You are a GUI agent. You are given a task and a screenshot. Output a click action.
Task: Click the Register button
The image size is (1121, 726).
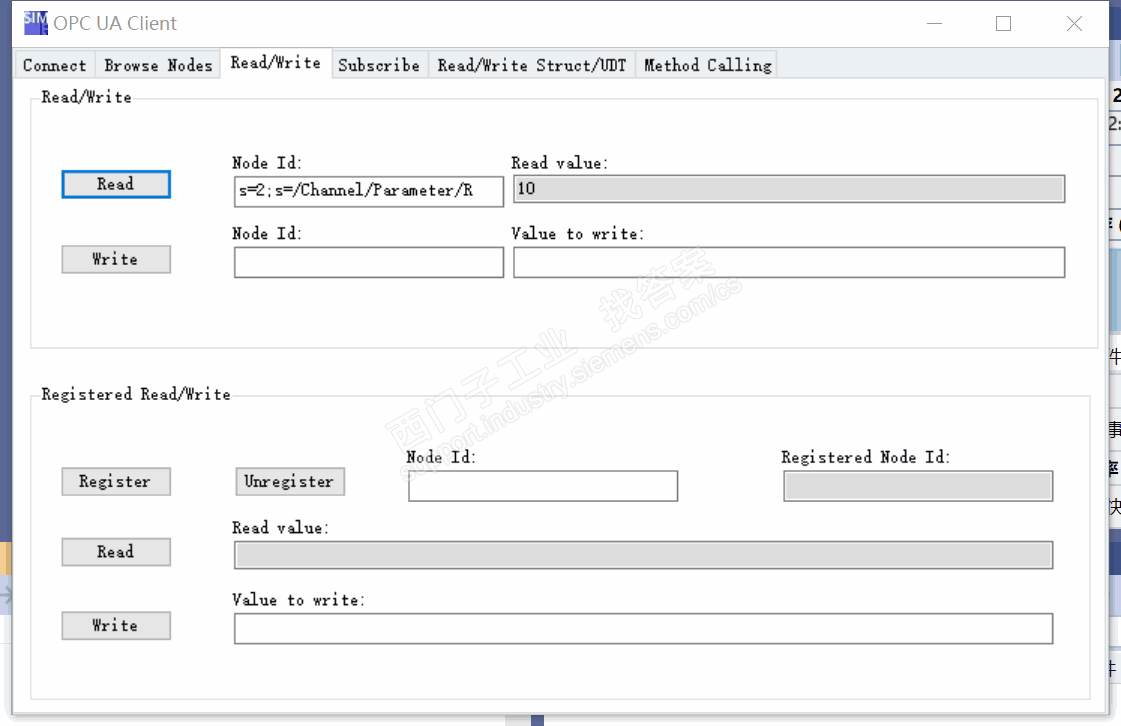[116, 481]
